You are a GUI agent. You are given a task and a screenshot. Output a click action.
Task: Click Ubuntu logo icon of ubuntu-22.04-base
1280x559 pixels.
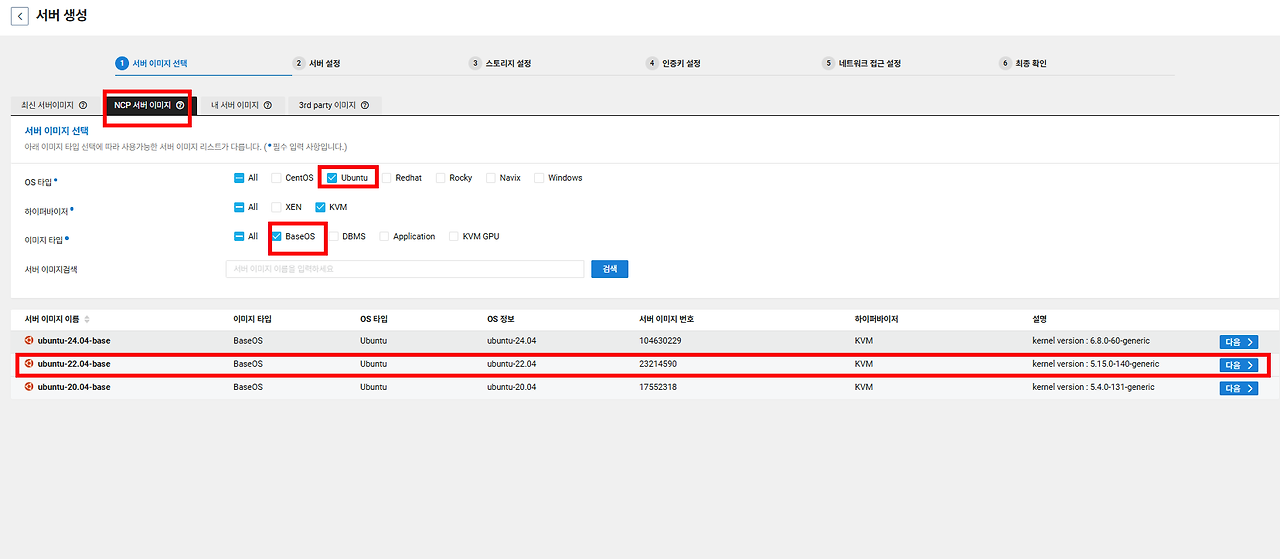tap(29, 364)
